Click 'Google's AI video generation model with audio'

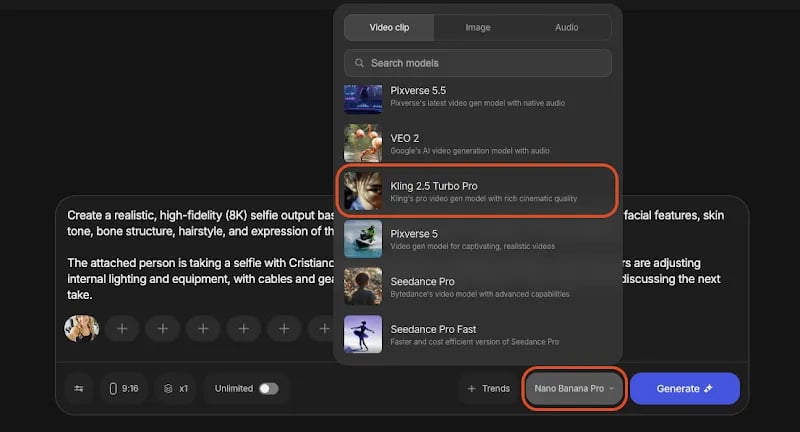click(x=470, y=151)
